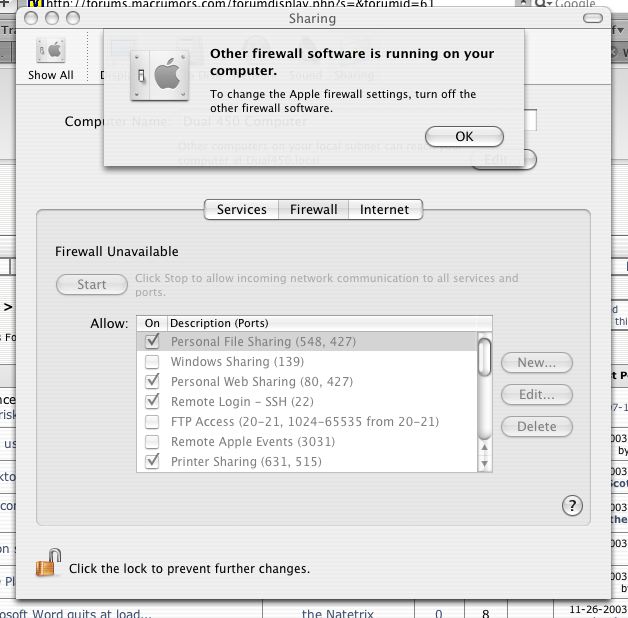Switch to the Services tab
This screenshot has height=618, width=628.
[x=242, y=209]
